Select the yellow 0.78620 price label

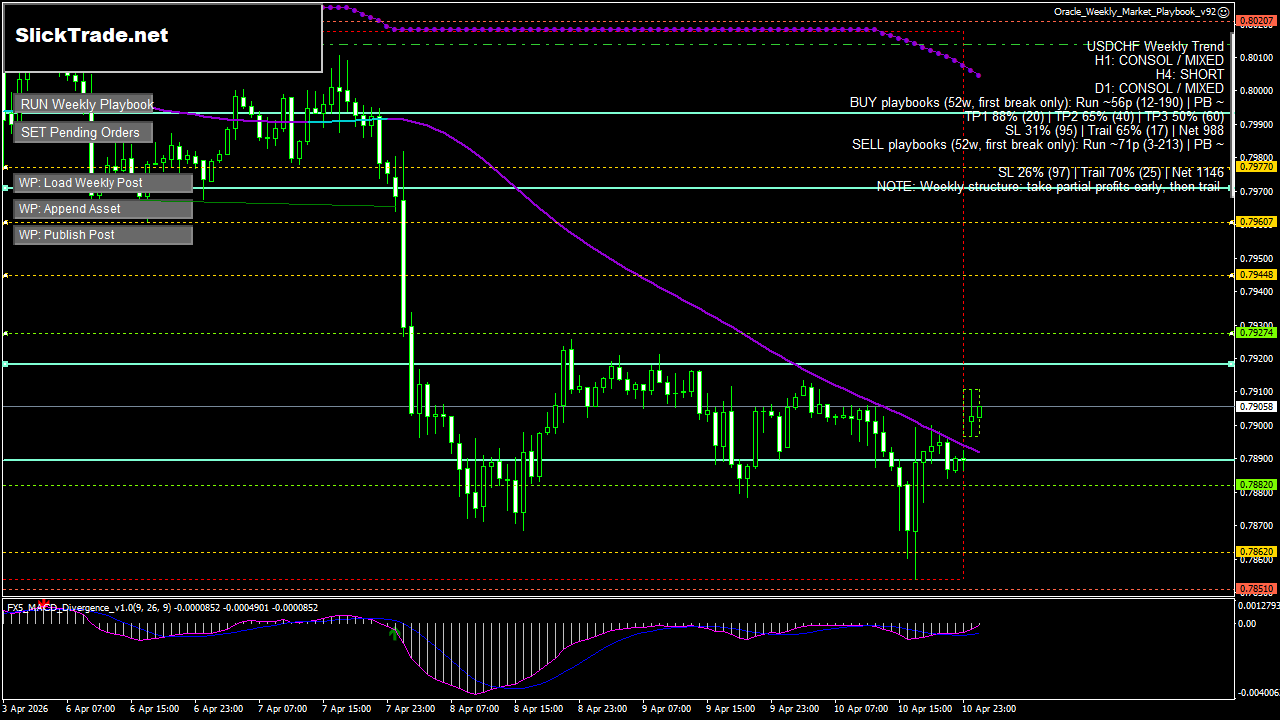coord(1257,551)
